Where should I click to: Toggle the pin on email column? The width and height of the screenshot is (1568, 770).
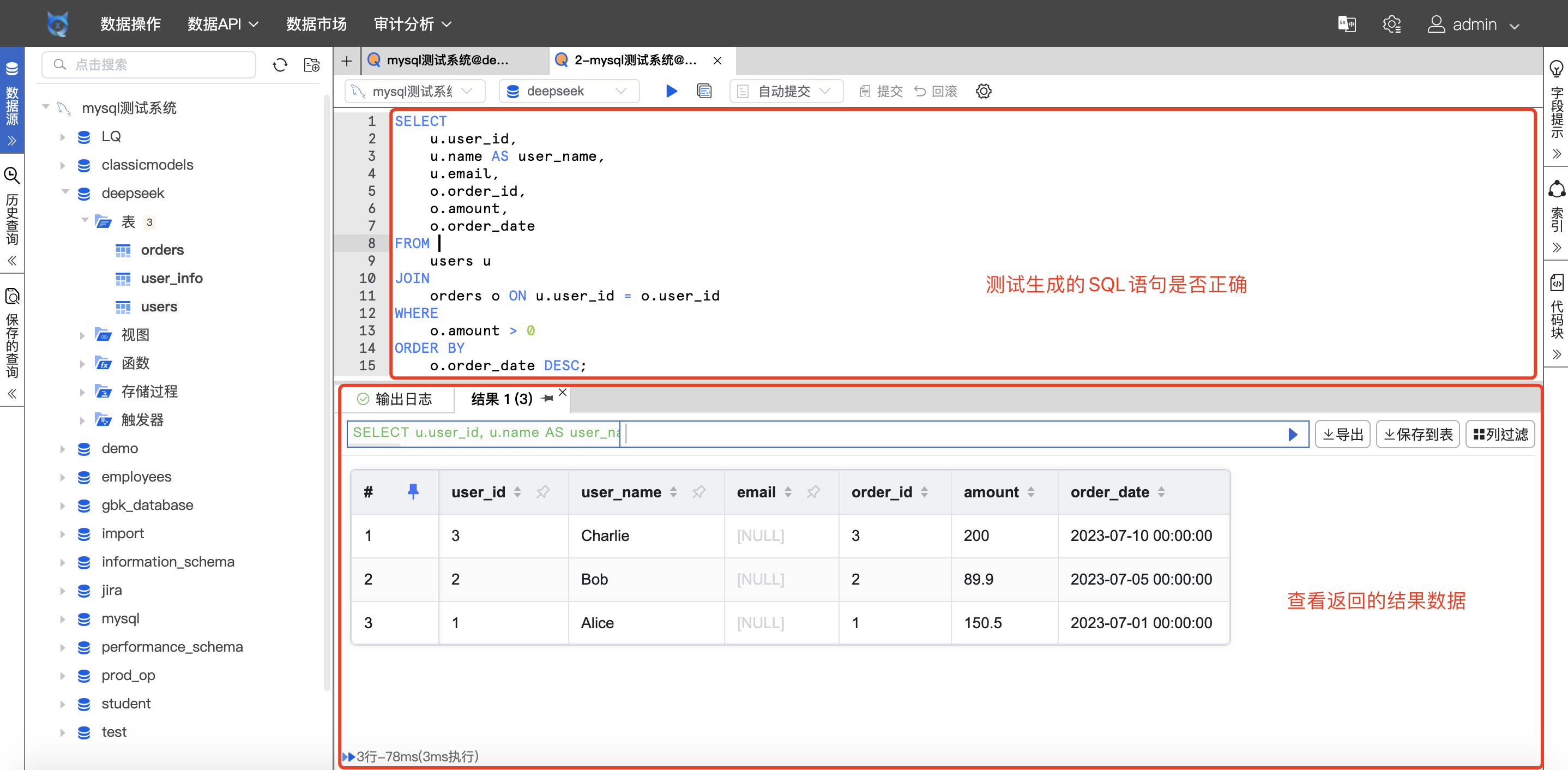[812, 492]
